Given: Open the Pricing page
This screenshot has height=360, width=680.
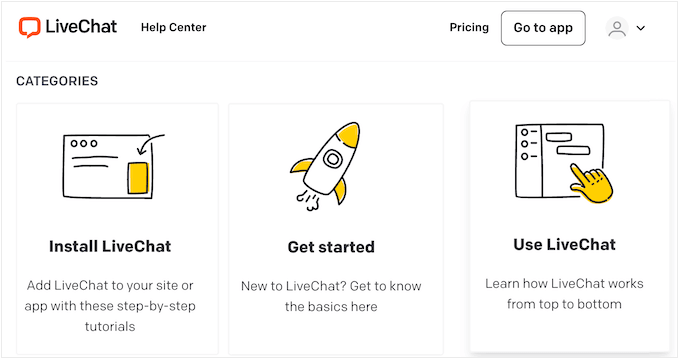Looking at the screenshot, I should (x=469, y=27).
